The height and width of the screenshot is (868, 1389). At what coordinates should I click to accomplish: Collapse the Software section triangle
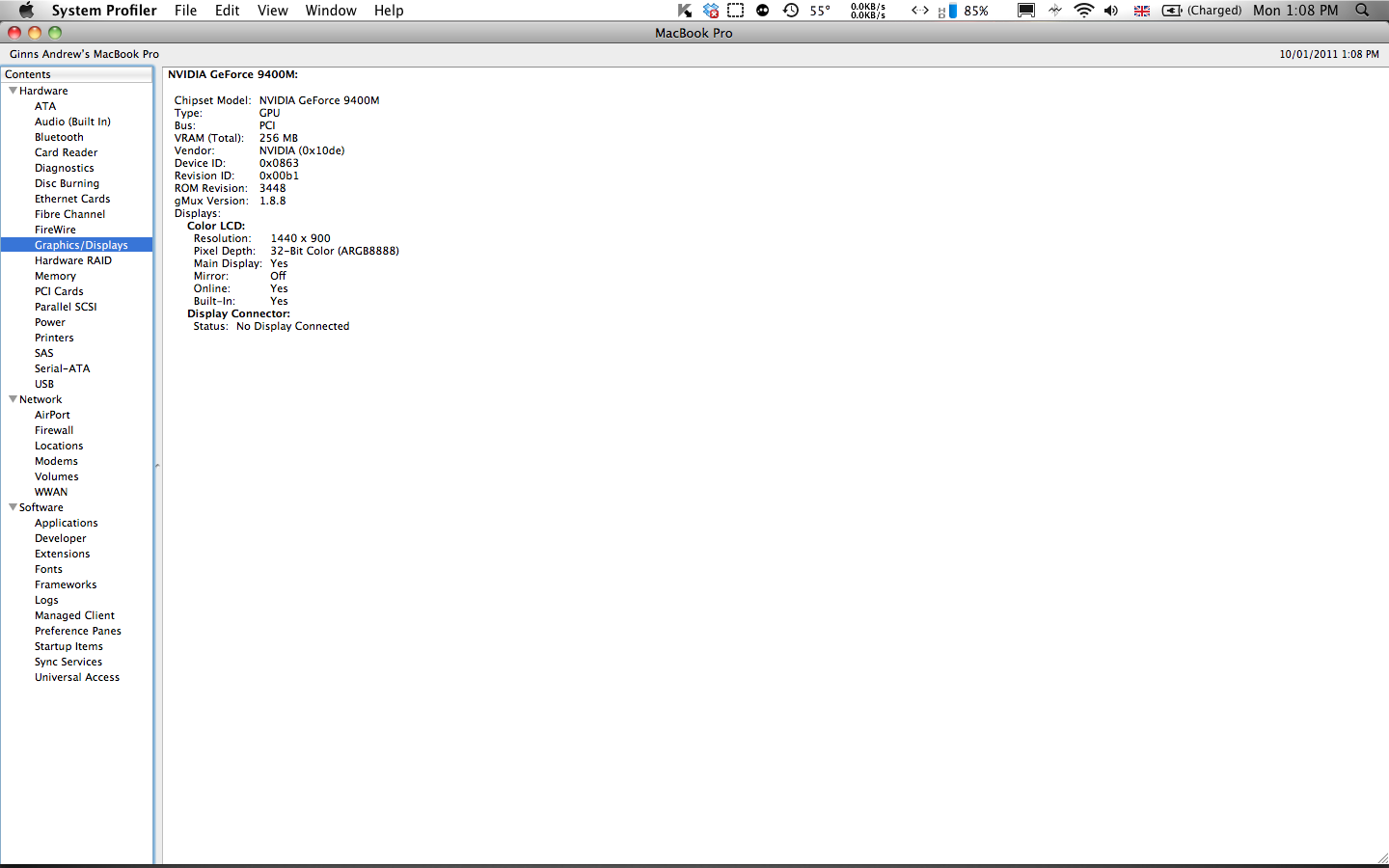(13, 507)
